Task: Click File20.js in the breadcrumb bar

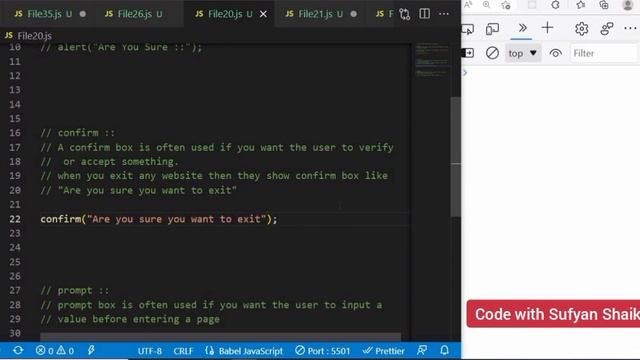Action: (34, 36)
